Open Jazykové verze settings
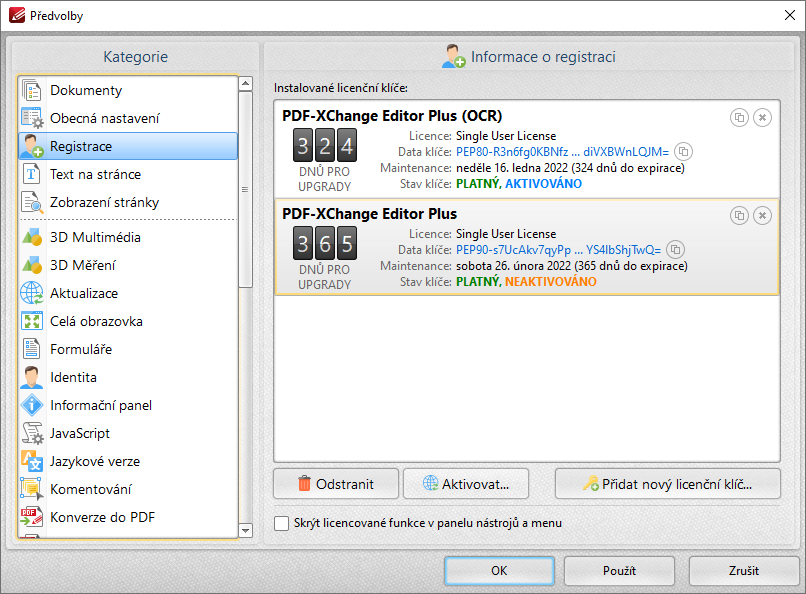 pyautogui.click(x=128, y=461)
